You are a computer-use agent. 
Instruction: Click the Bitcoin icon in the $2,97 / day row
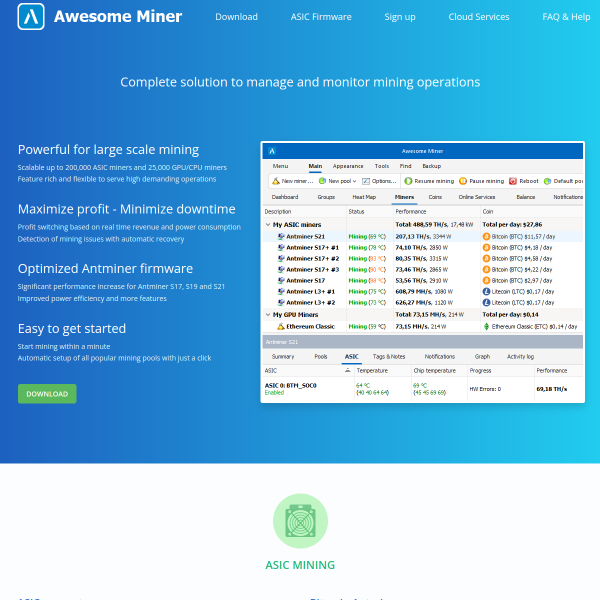(x=486, y=280)
